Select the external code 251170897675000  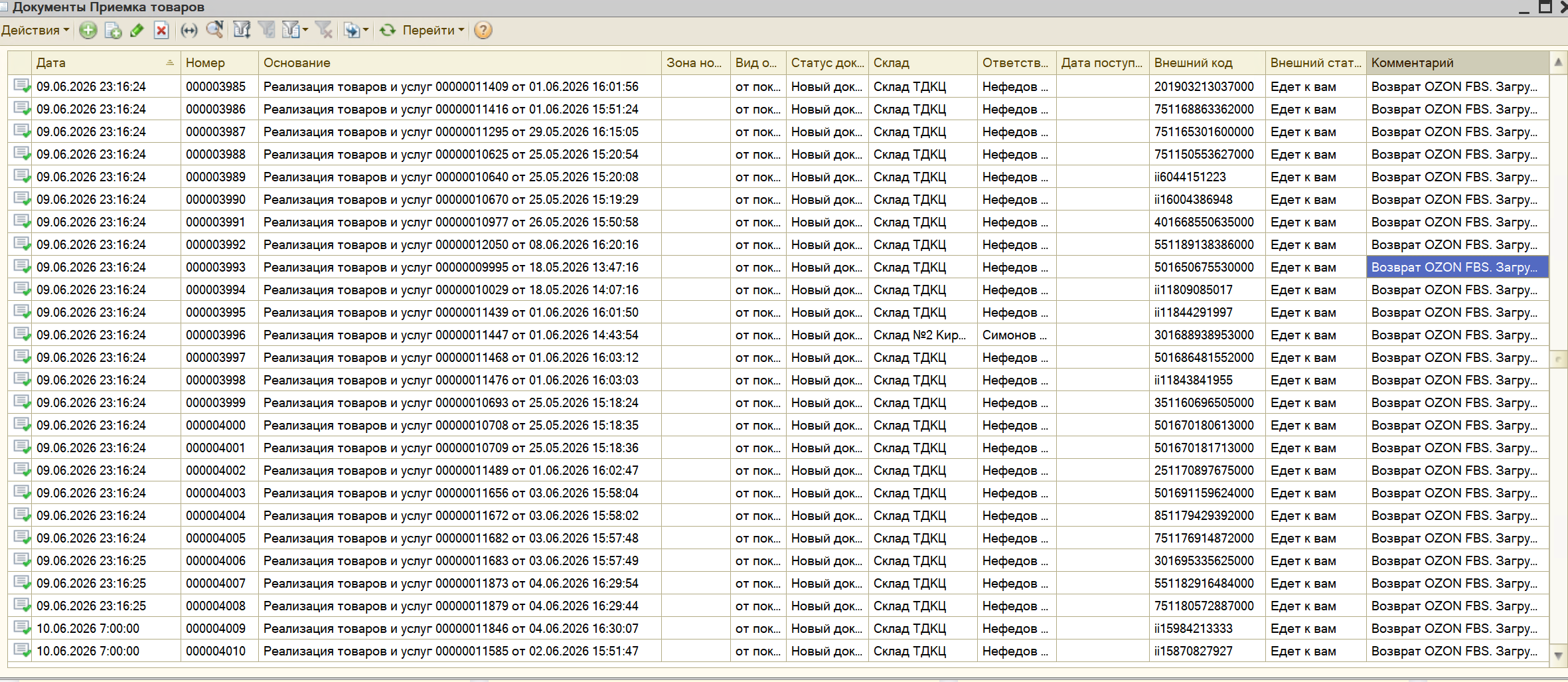pyautogui.click(x=1208, y=470)
